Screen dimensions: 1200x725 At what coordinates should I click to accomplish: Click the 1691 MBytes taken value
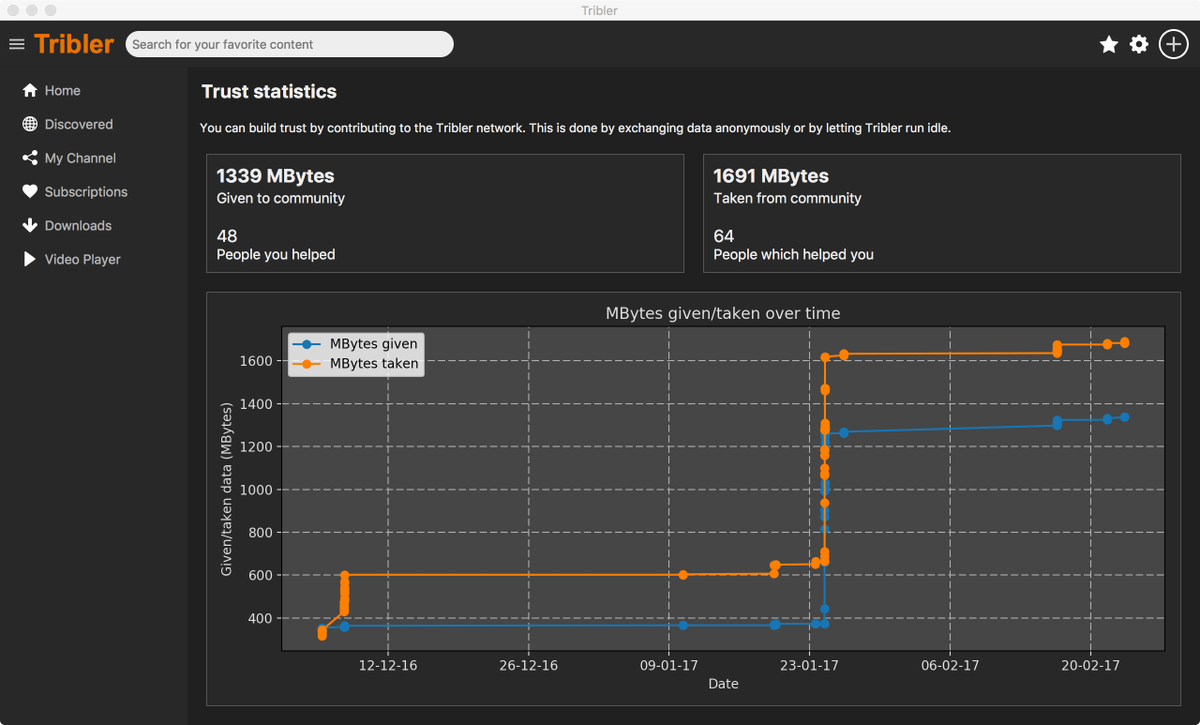tap(771, 176)
